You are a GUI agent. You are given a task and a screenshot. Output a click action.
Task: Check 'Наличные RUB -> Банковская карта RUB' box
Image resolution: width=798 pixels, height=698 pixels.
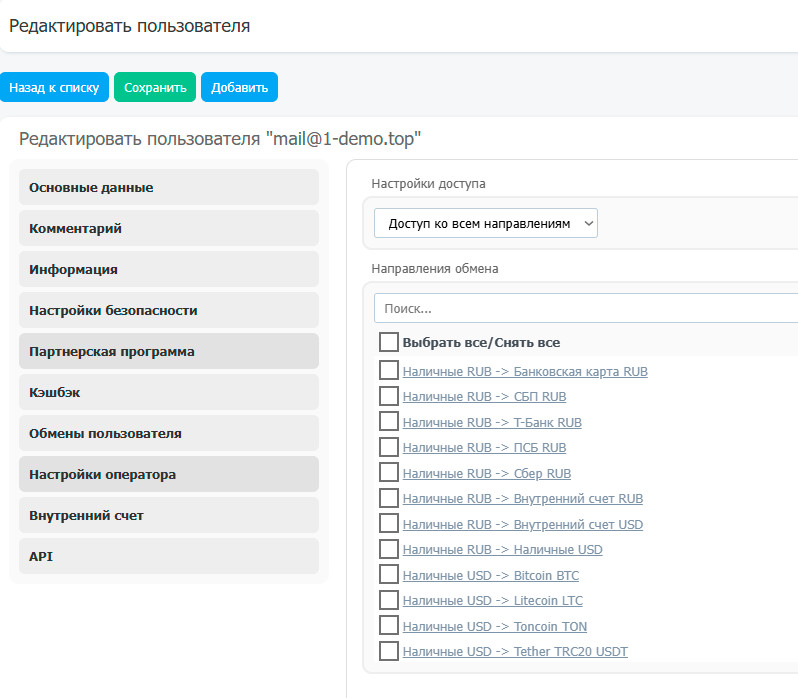point(389,371)
